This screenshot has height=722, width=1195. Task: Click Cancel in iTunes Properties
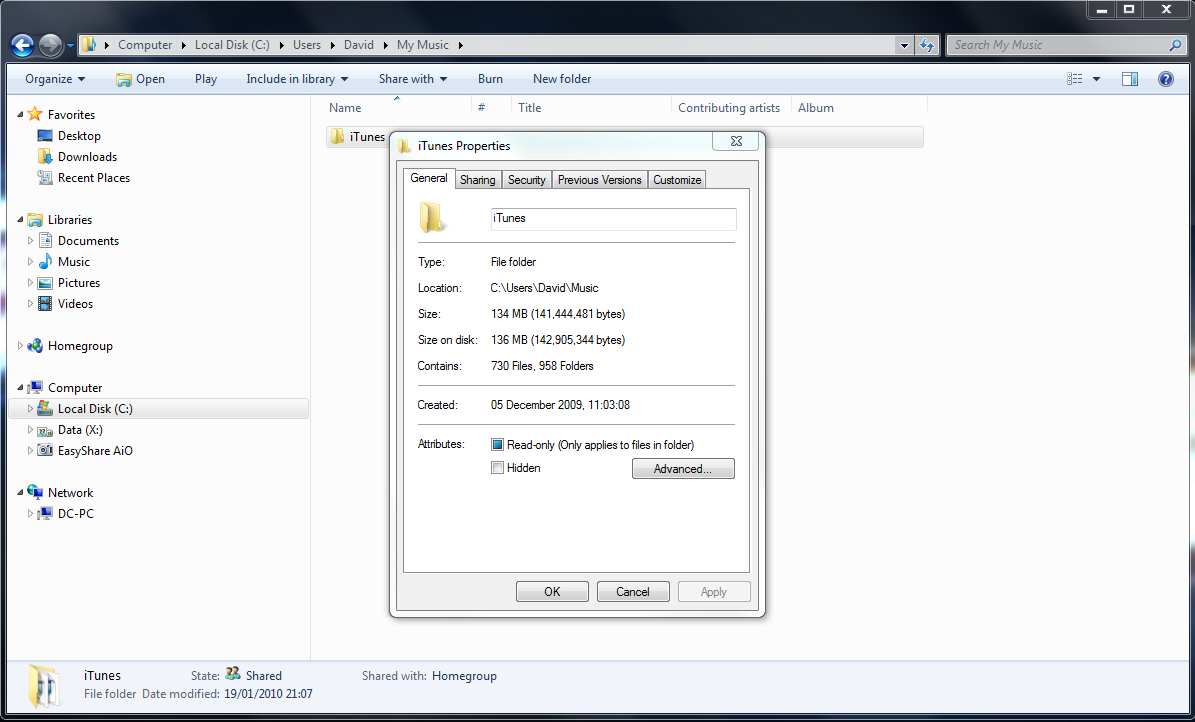click(x=633, y=592)
